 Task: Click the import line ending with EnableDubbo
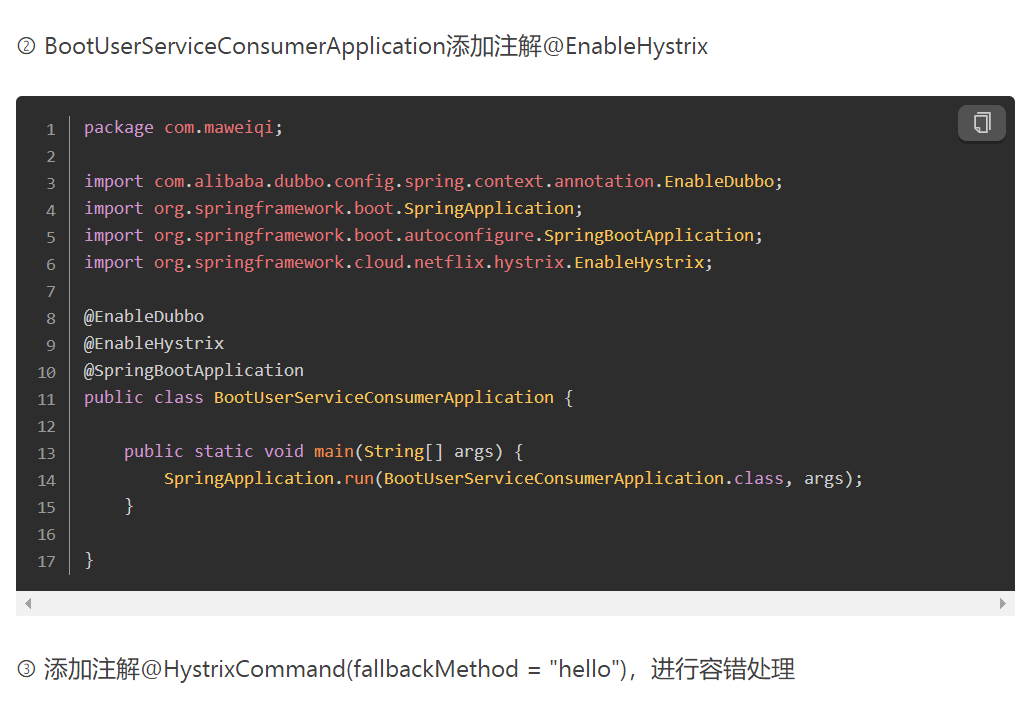[x=433, y=181]
